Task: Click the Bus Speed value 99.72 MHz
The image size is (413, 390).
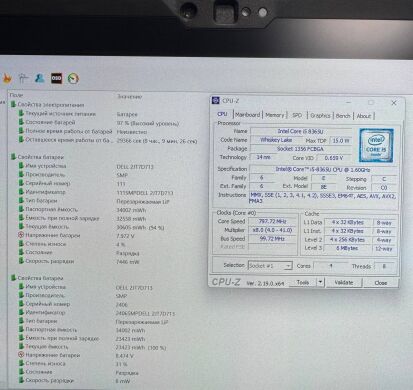Action: tap(272, 239)
